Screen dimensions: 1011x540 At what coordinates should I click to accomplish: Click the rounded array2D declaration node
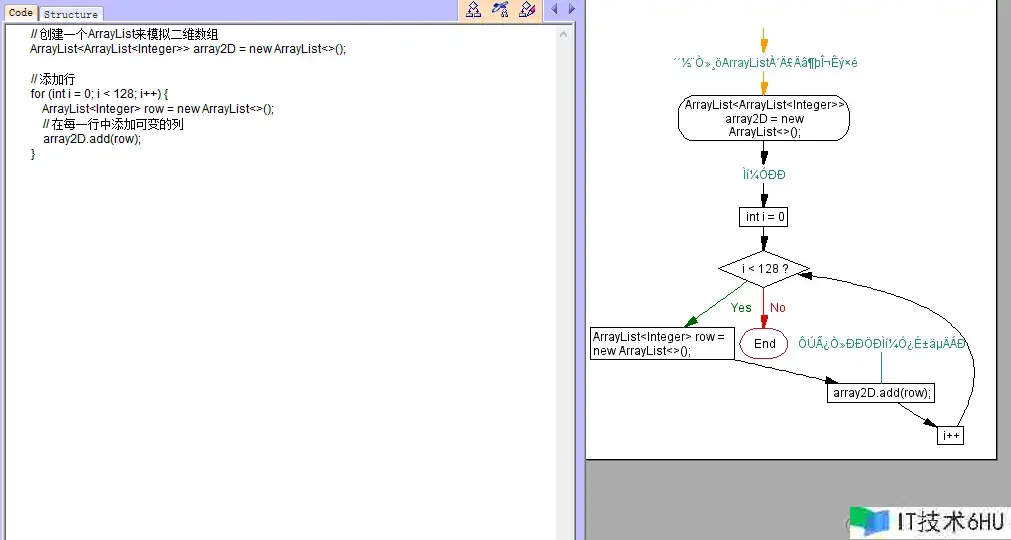point(764,118)
